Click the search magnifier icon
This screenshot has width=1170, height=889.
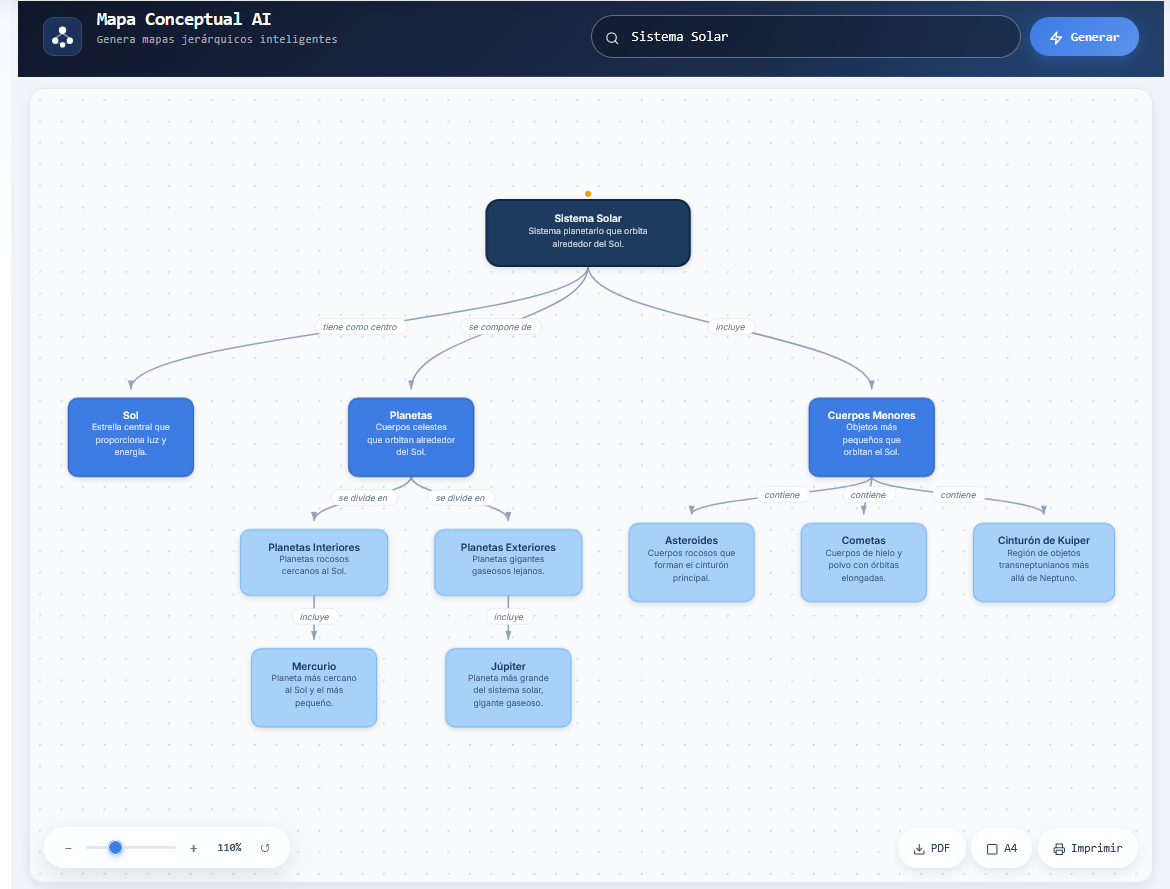pos(612,37)
